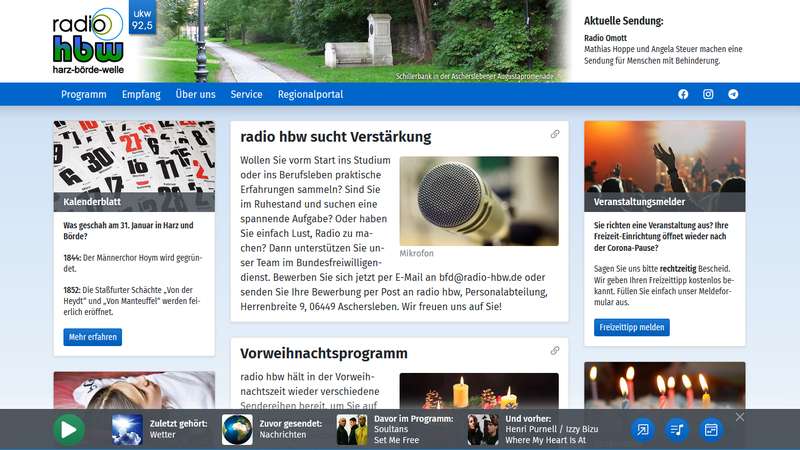Open the Facebook page icon
The height and width of the screenshot is (450, 800).
point(683,95)
